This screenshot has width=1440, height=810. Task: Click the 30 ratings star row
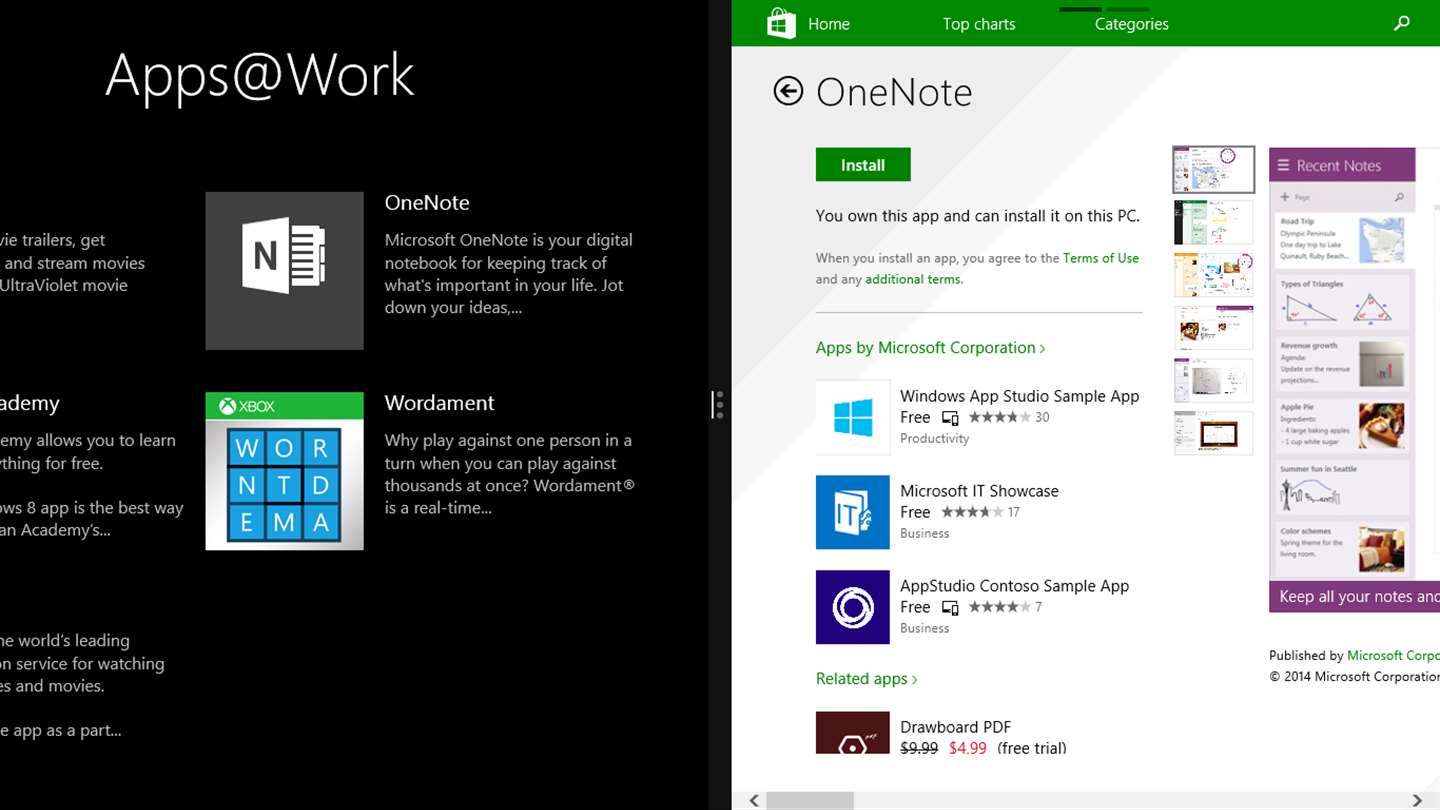click(x=998, y=417)
